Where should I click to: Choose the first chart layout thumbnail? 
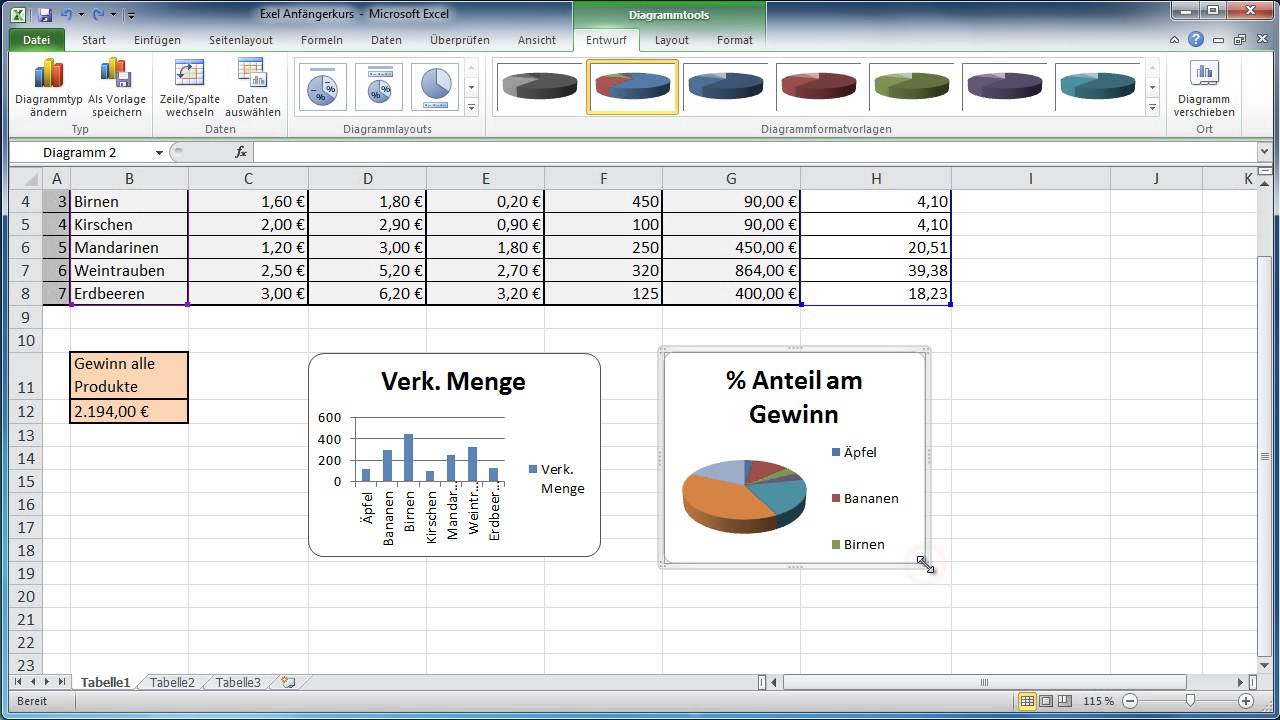click(322, 87)
